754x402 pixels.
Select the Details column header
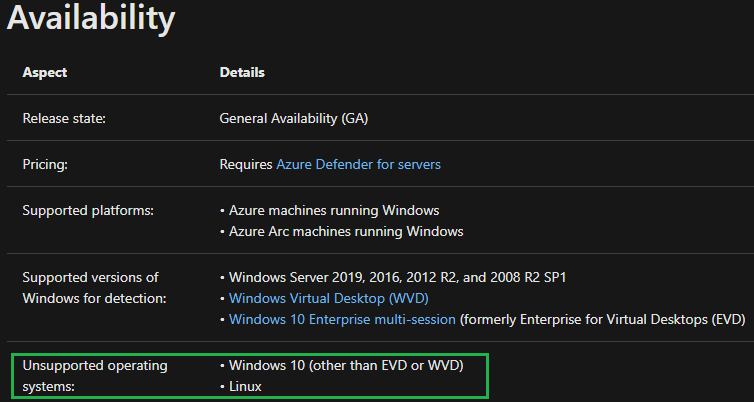click(242, 73)
